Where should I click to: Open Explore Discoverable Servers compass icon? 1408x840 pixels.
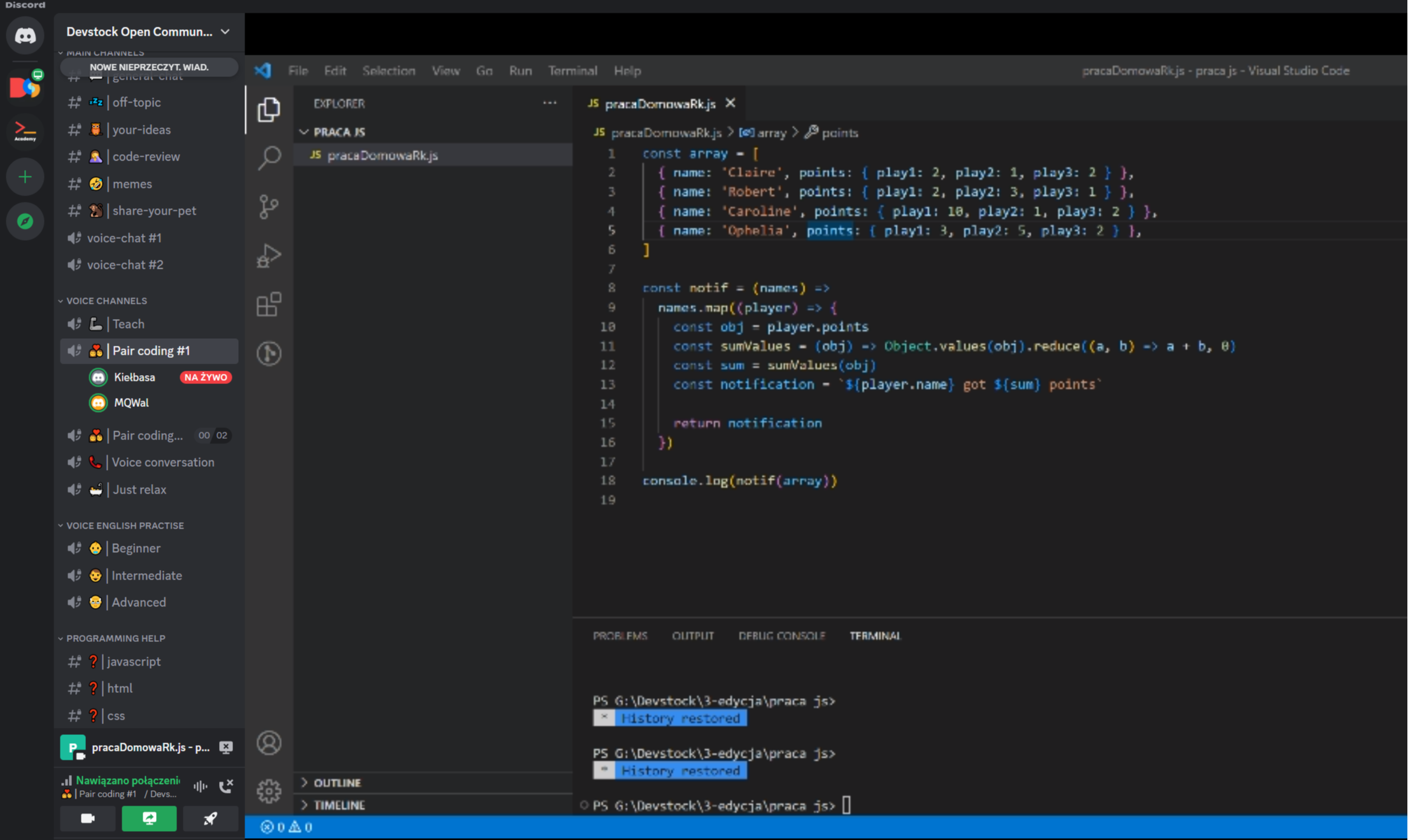pos(25,221)
